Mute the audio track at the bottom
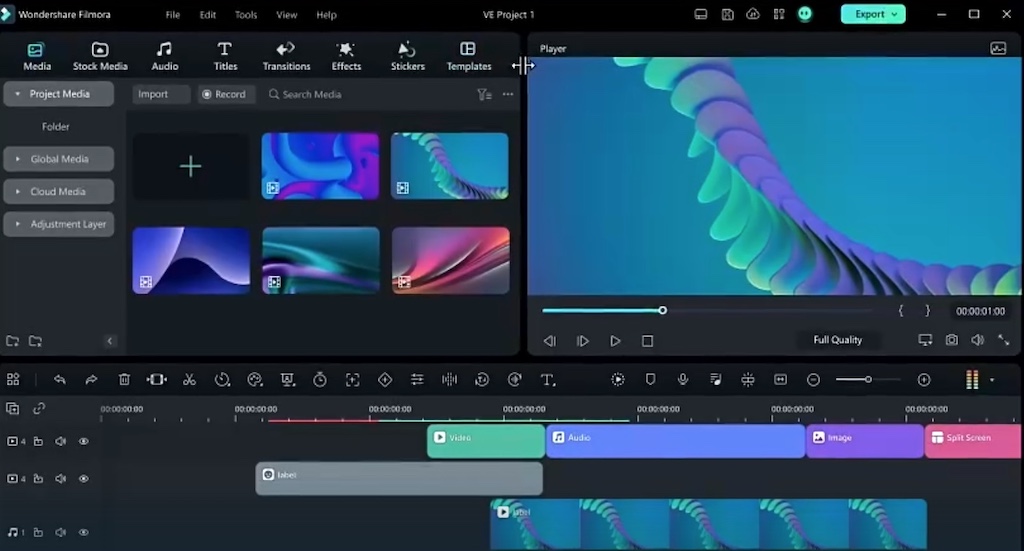This screenshot has width=1024, height=551. click(60, 532)
